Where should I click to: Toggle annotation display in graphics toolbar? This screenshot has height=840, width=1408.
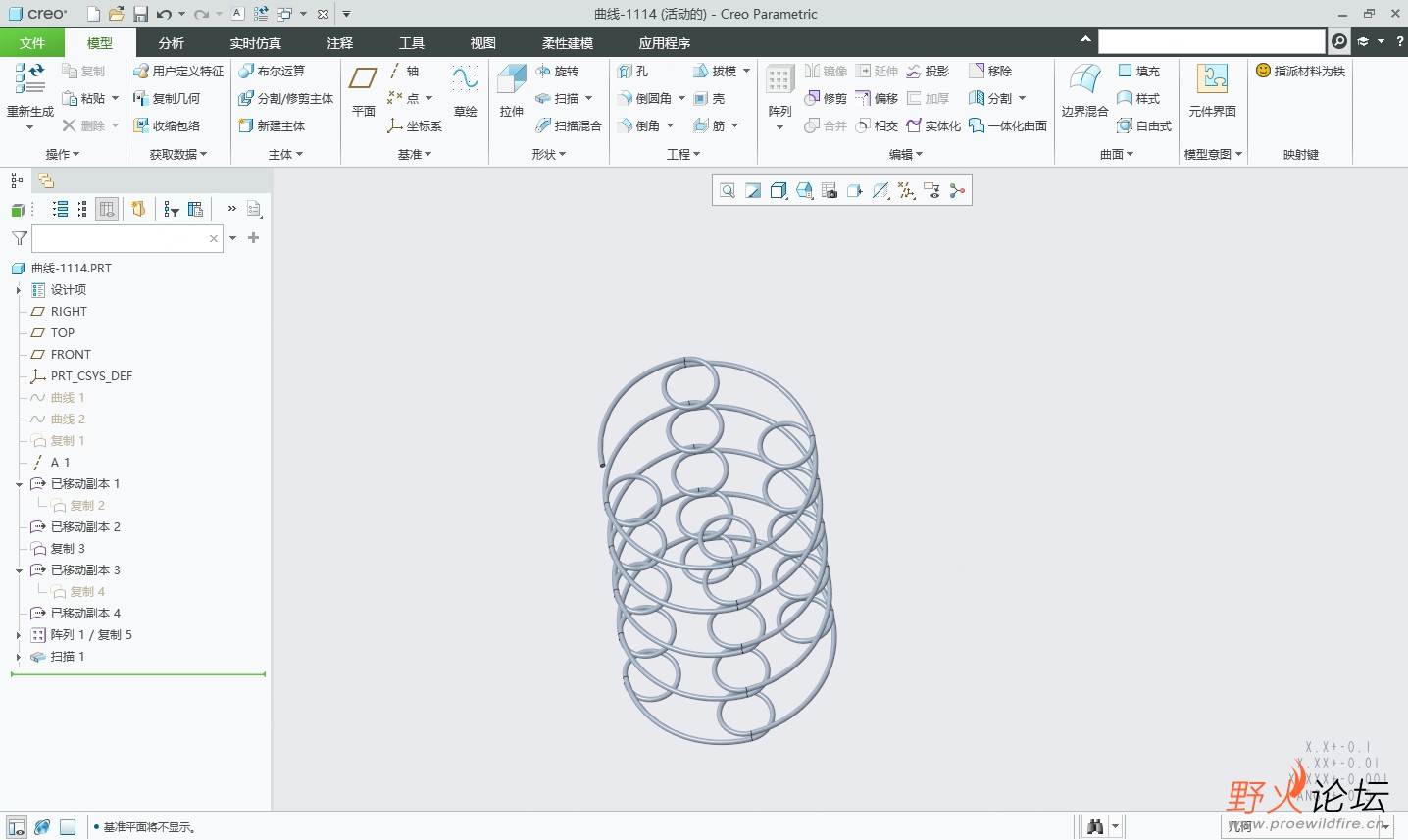tap(931, 191)
